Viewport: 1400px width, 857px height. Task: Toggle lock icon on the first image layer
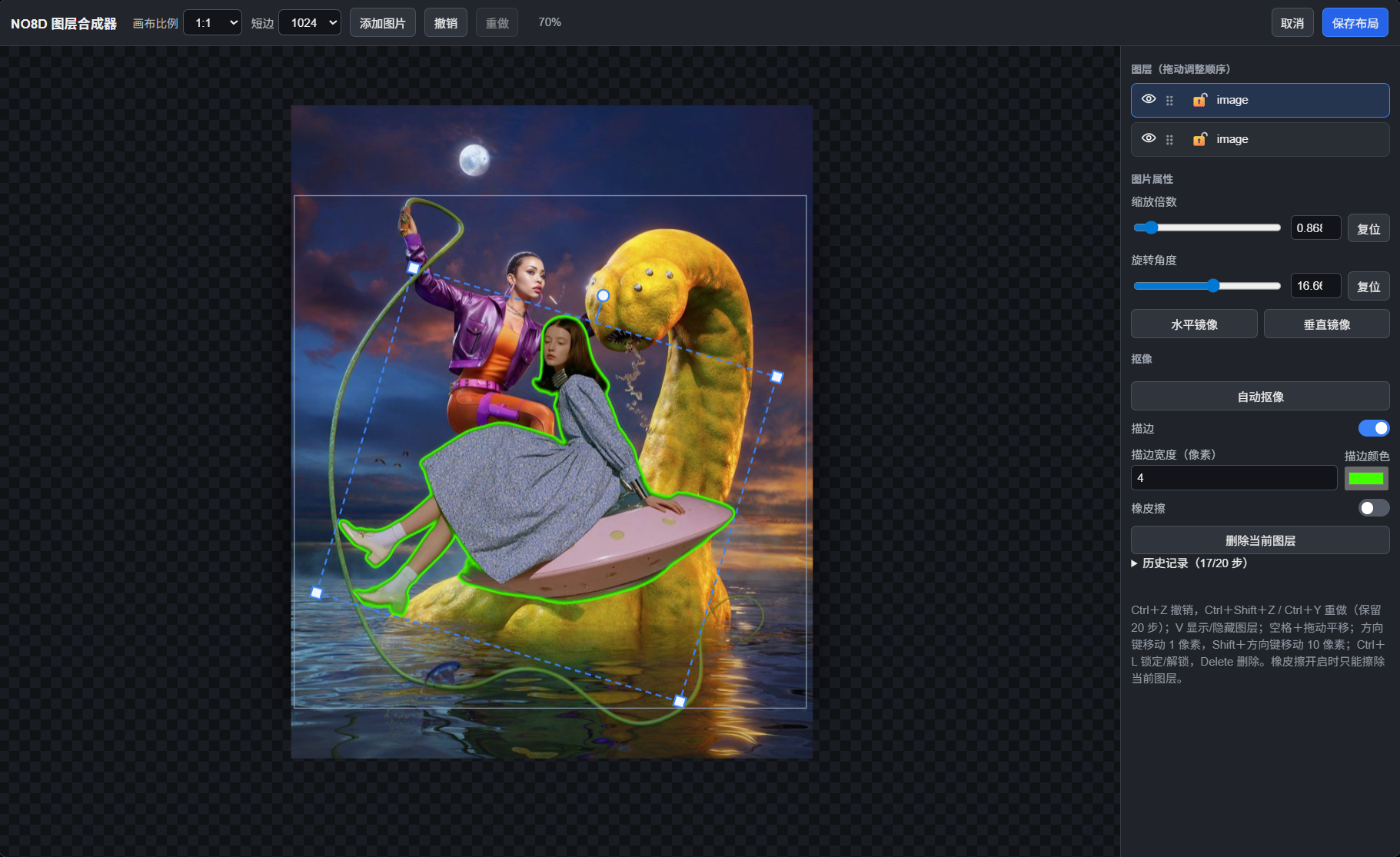point(1199,100)
